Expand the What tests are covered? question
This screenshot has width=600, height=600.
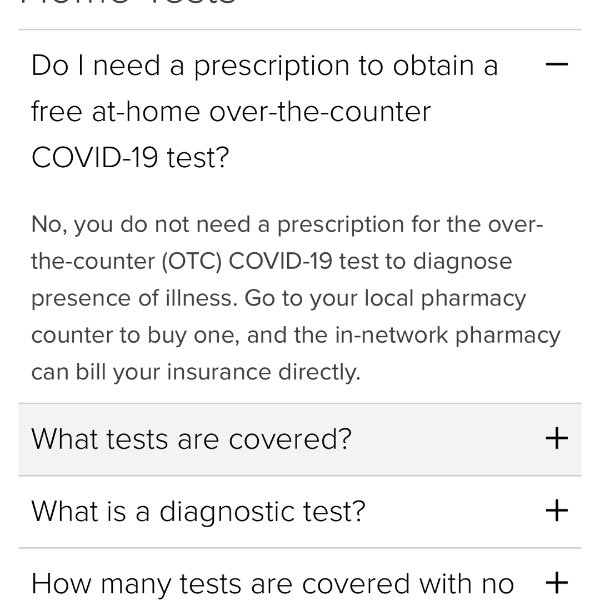191,439
